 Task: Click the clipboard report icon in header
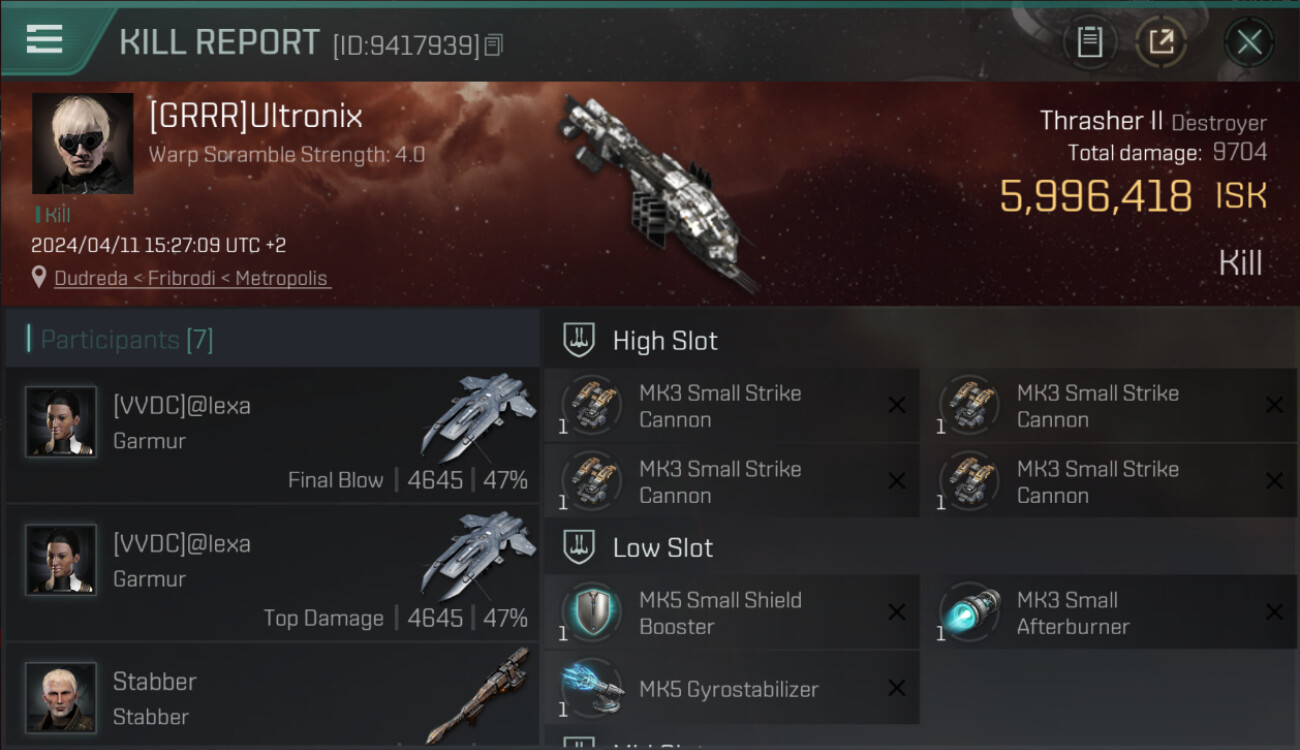(1090, 42)
